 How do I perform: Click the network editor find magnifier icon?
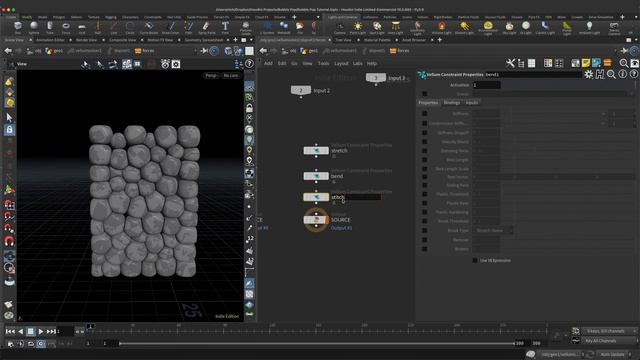[624, 63]
